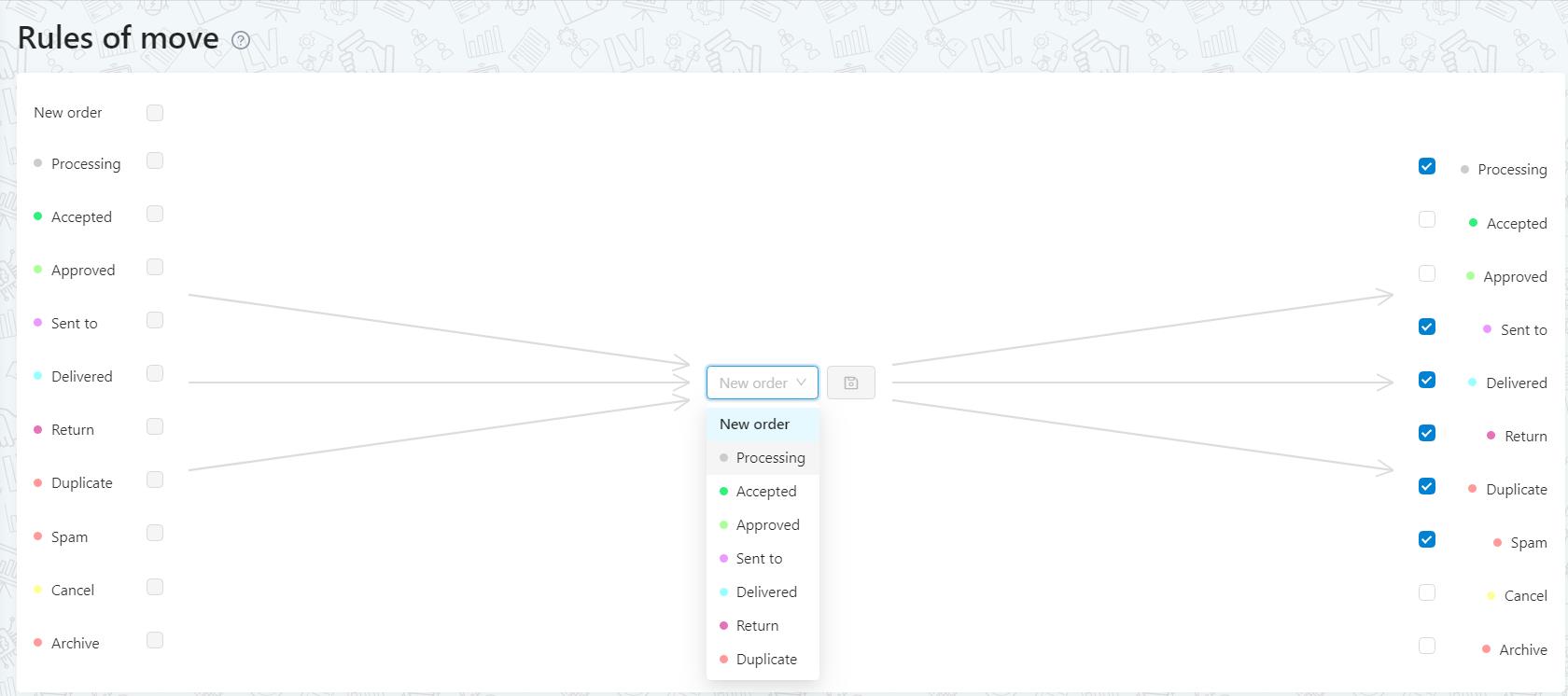This screenshot has width=1568, height=696.
Task: Tick the right-side Cancel checkbox
Action: click(1427, 592)
